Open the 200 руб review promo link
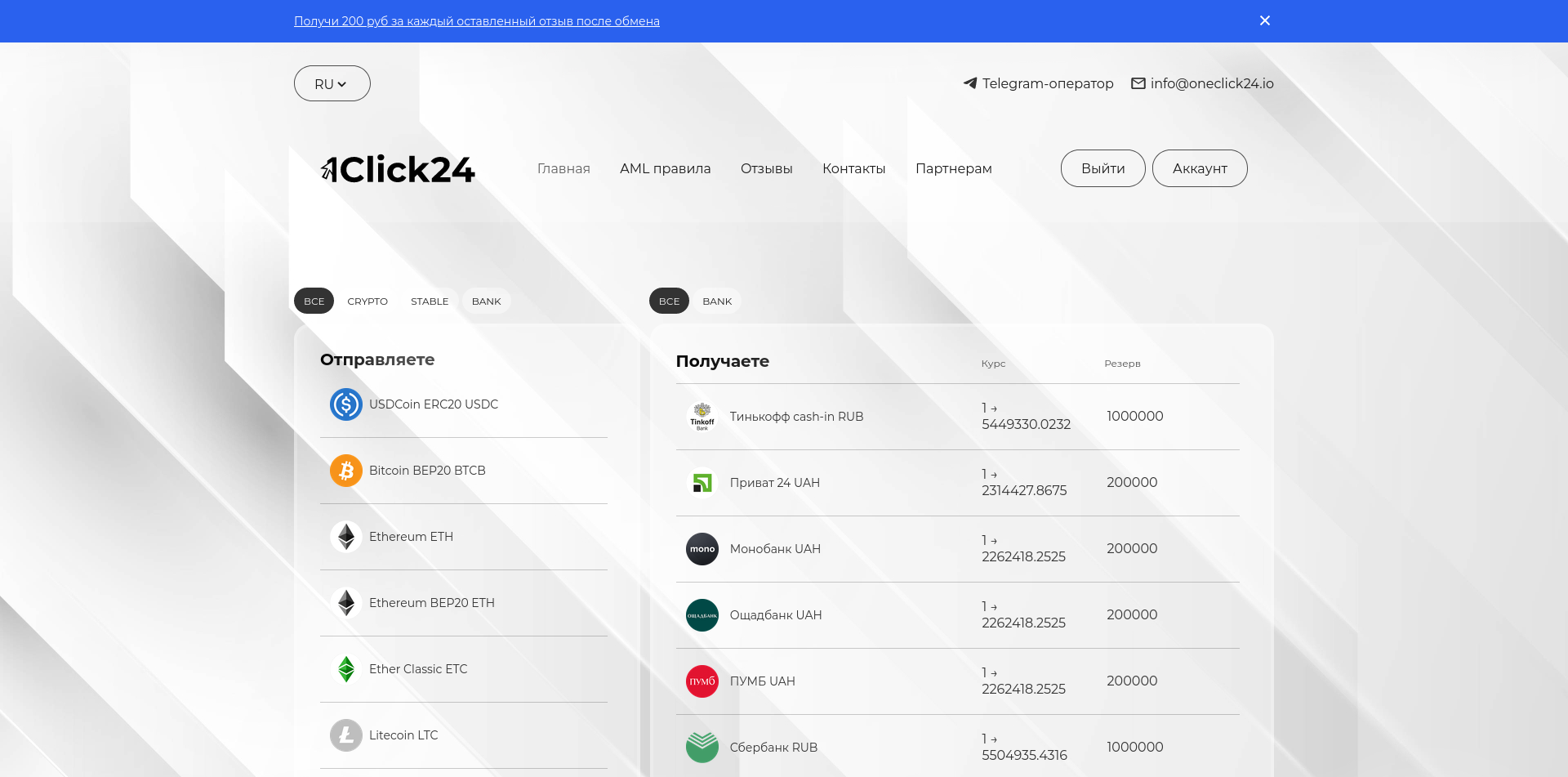1568x777 pixels. [477, 21]
